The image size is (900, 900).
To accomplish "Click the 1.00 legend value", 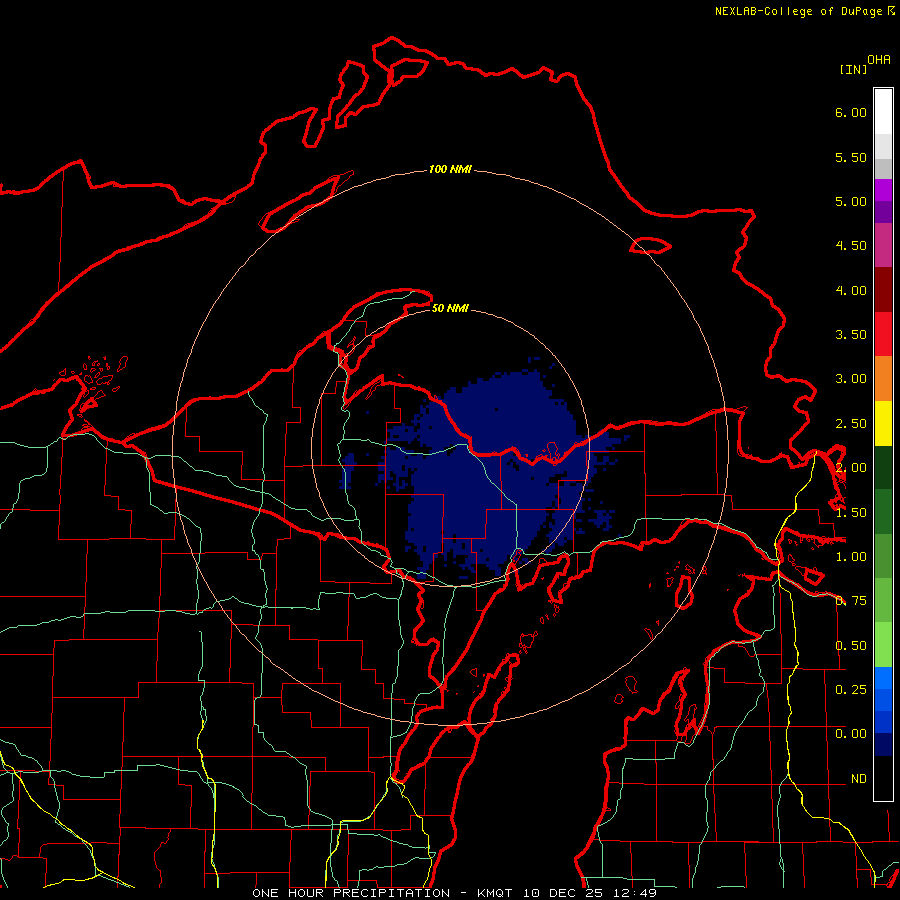I will coord(851,557).
